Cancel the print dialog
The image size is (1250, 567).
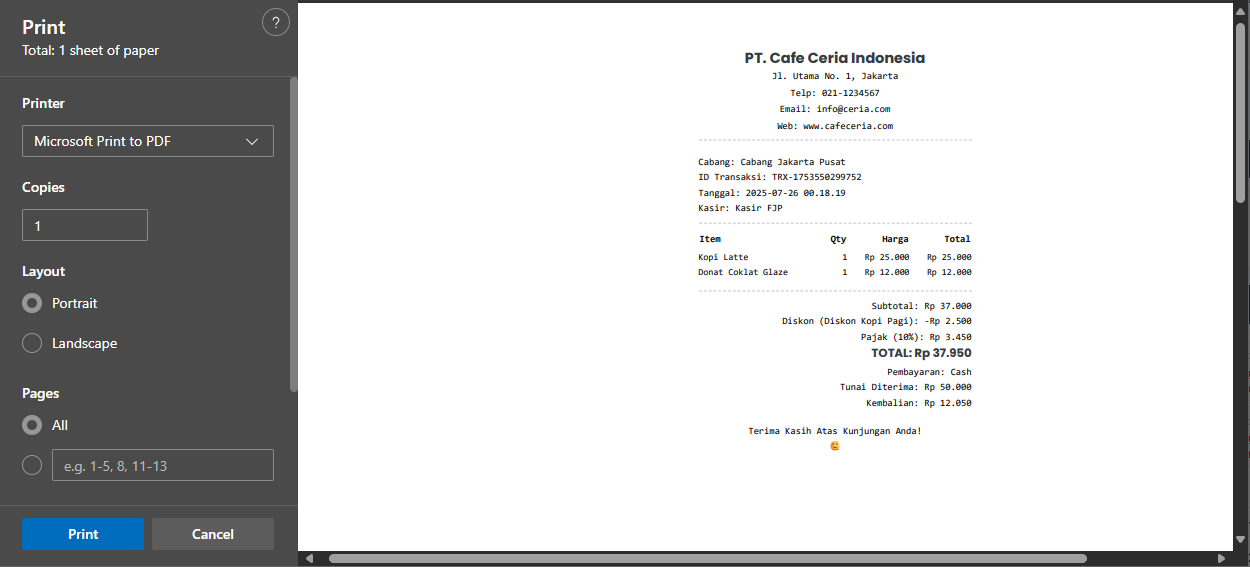click(x=212, y=534)
